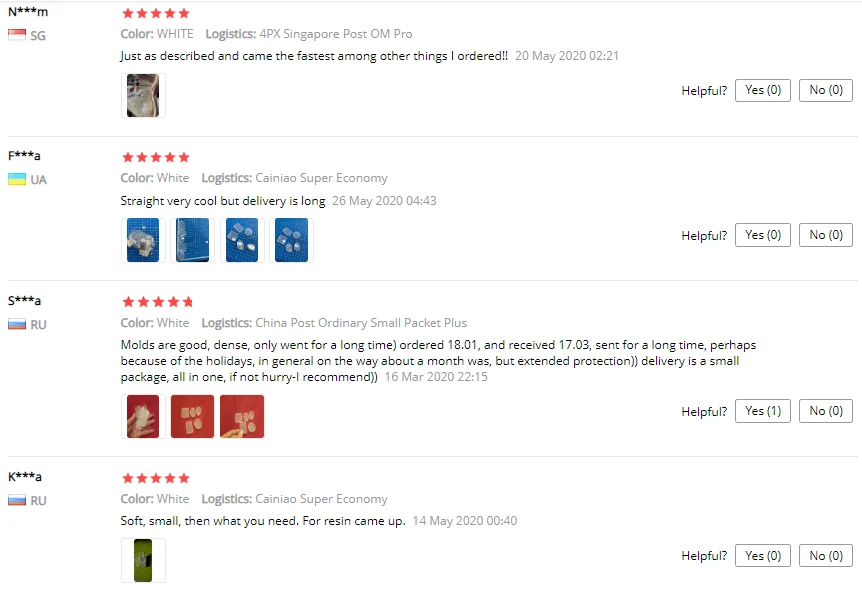The width and height of the screenshot is (862, 601).
Task: Open K***a's green review photo
Action: [x=143, y=560]
